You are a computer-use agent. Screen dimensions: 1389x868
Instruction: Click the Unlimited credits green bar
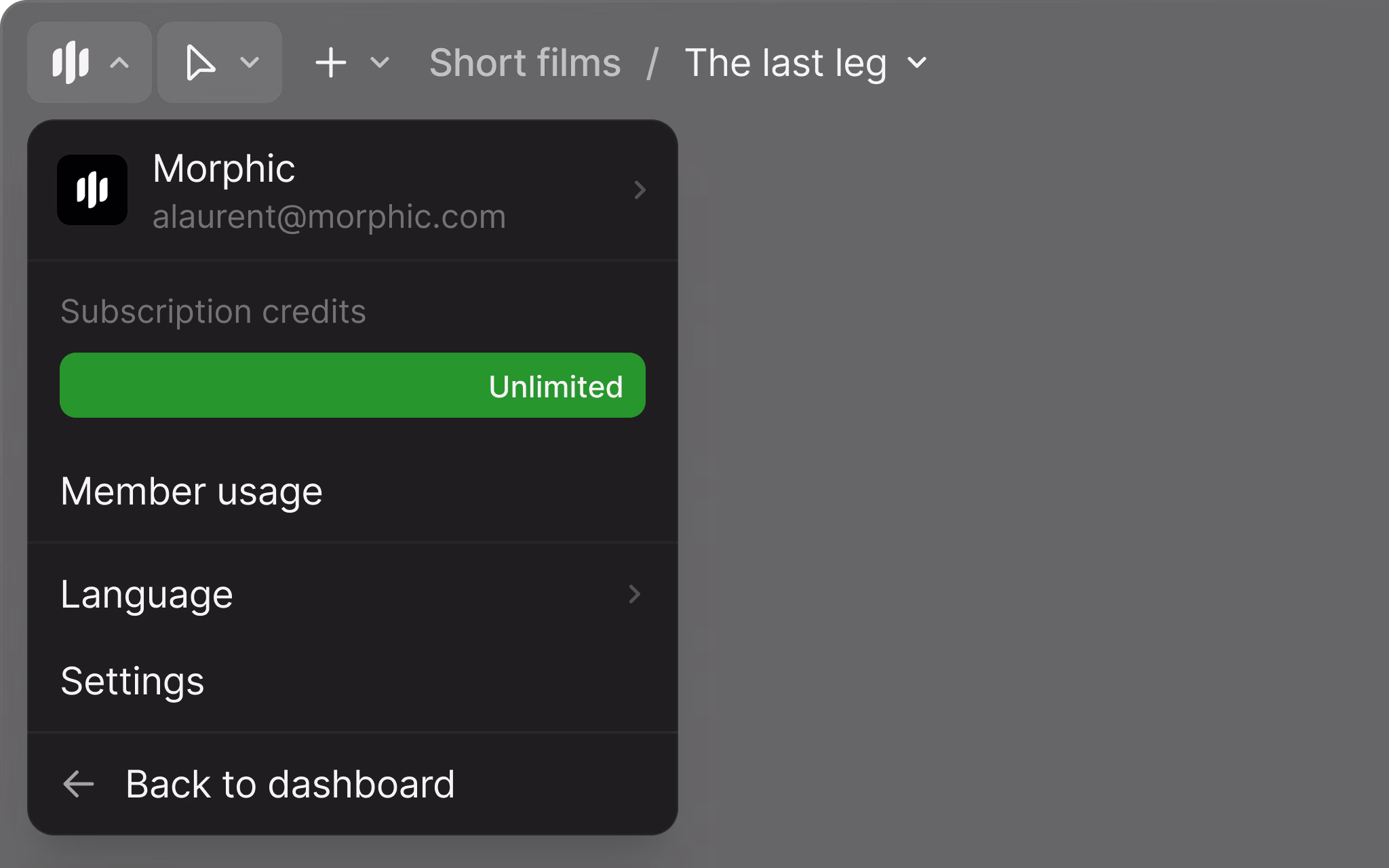(353, 385)
